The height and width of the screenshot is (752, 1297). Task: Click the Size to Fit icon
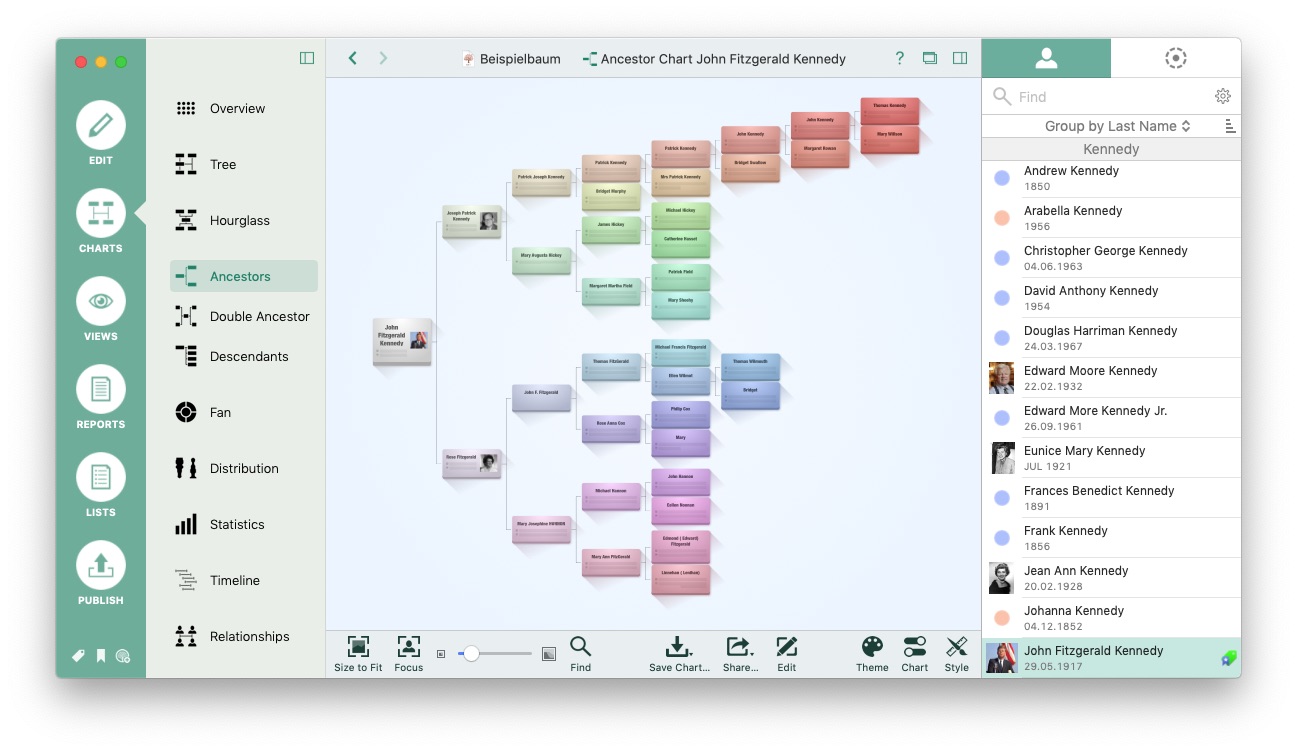tap(358, 647)
